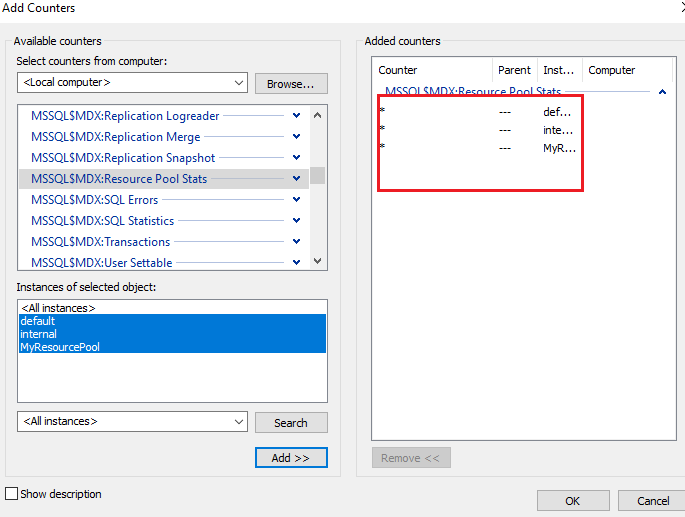Click the Computer column header
This screenshot has width=685, height=517.
(x=627, y=70)
